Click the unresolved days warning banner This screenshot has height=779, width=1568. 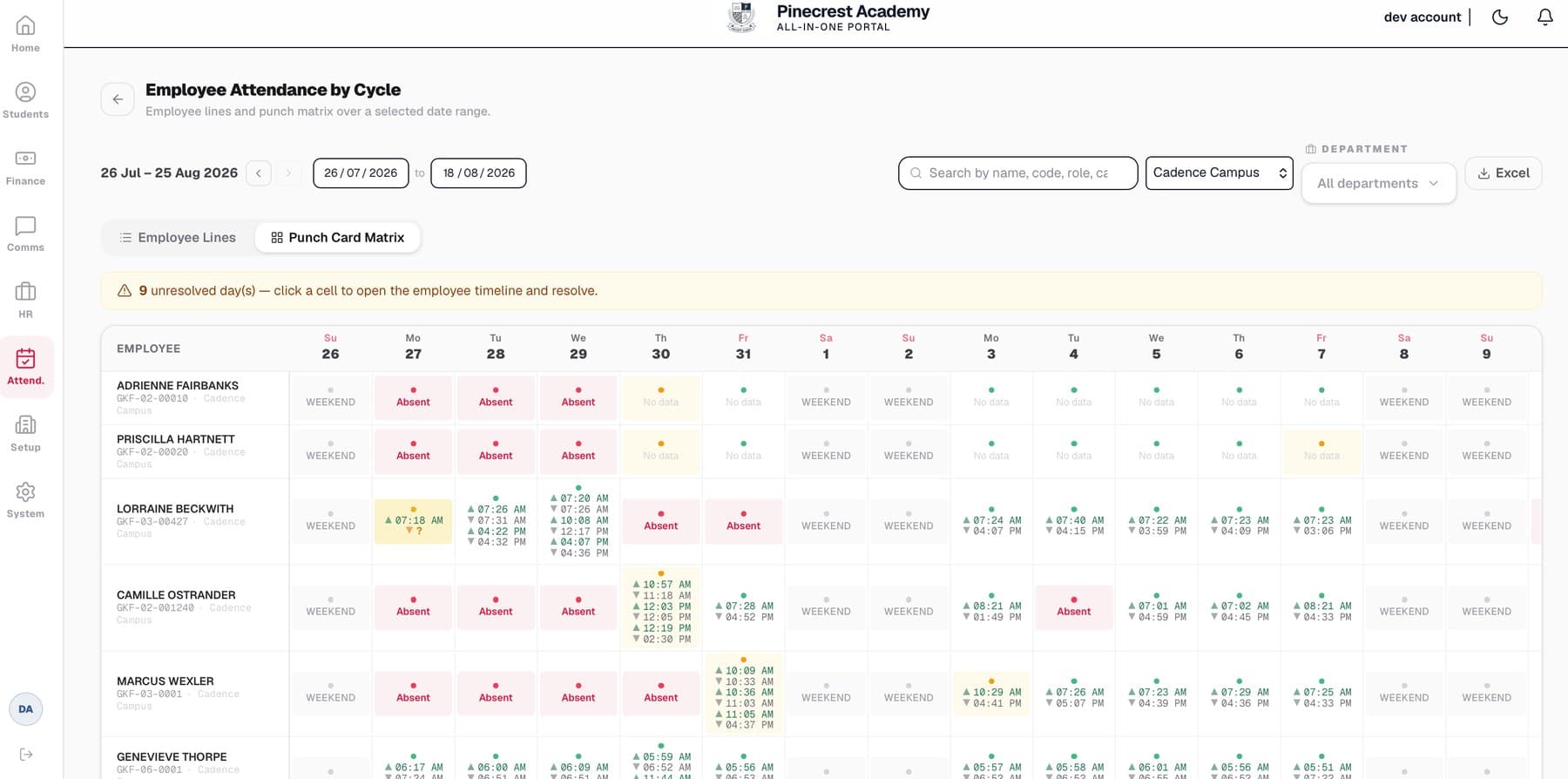(x=821, y=291)
